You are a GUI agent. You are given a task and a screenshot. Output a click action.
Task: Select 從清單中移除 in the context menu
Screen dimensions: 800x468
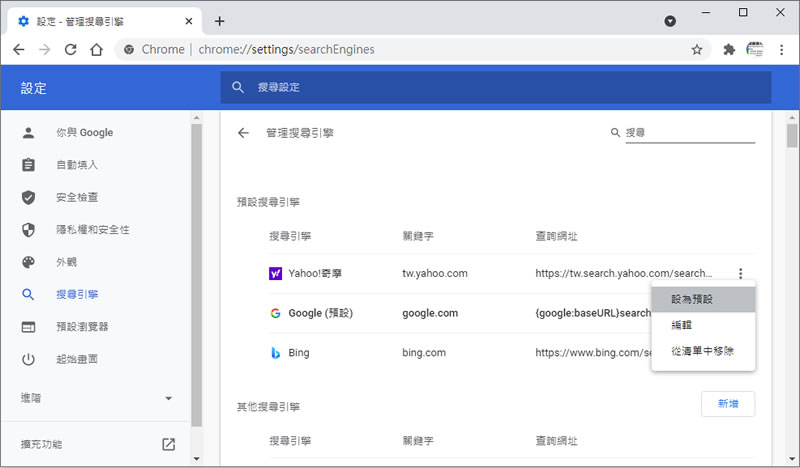(x=702, y=351)
